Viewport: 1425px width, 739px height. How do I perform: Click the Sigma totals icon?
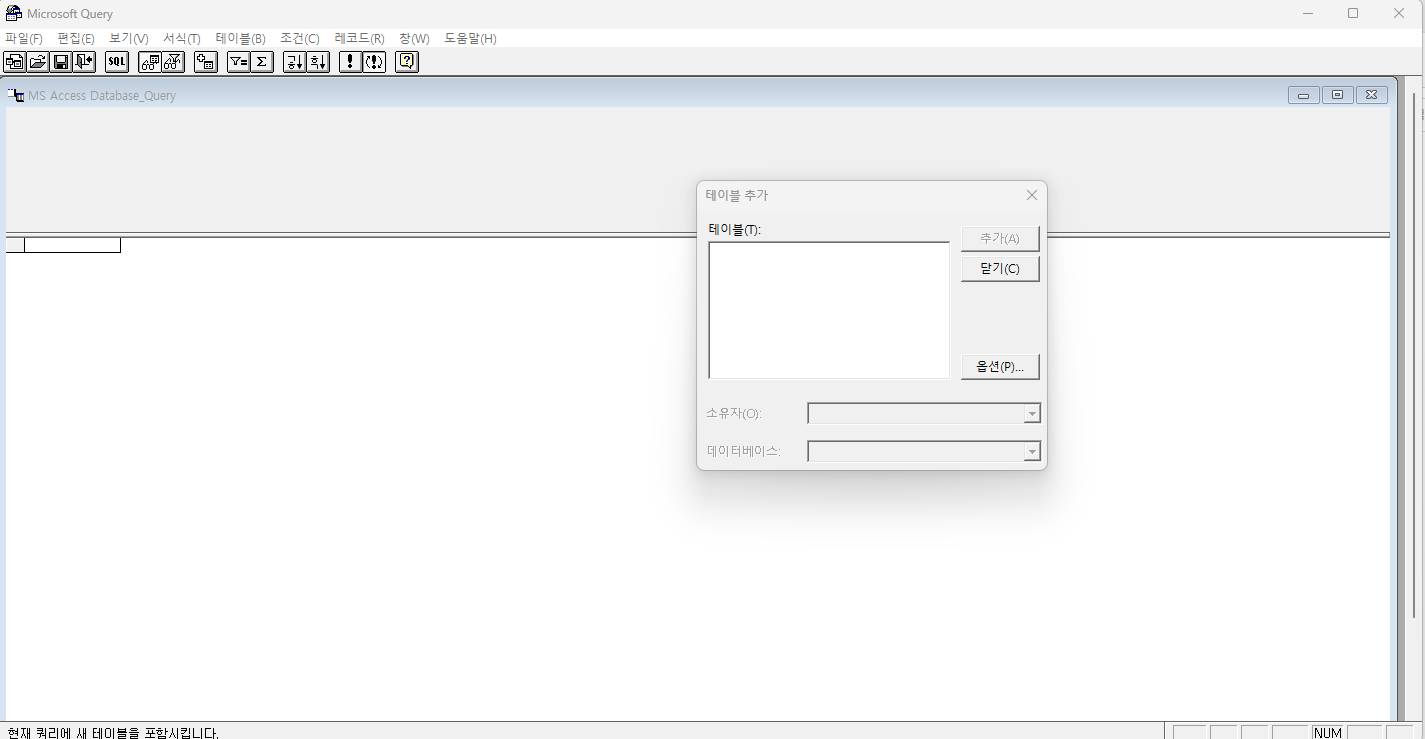261,62
